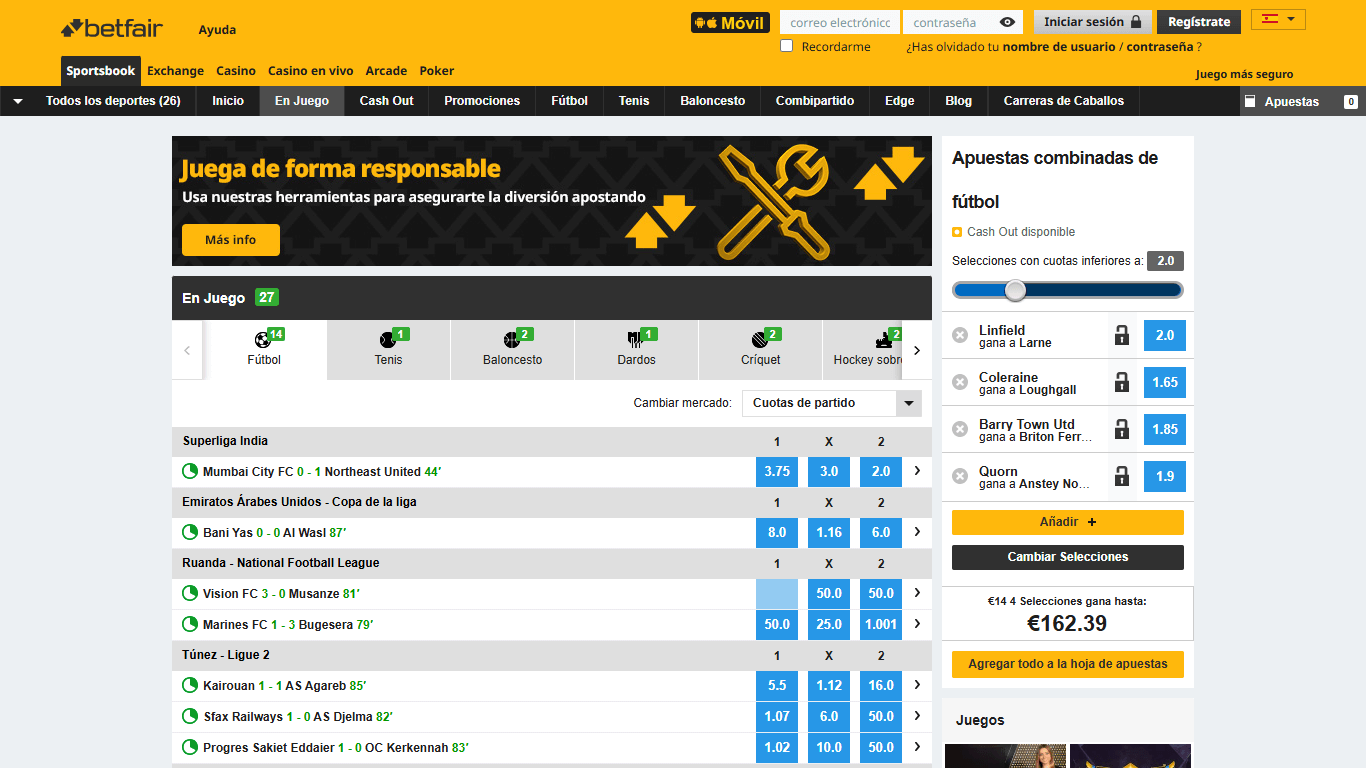This screenshot has height=768, width=1366.
Task: Select the Hockey sobre hielo sport tab
Action: (863, 349)
